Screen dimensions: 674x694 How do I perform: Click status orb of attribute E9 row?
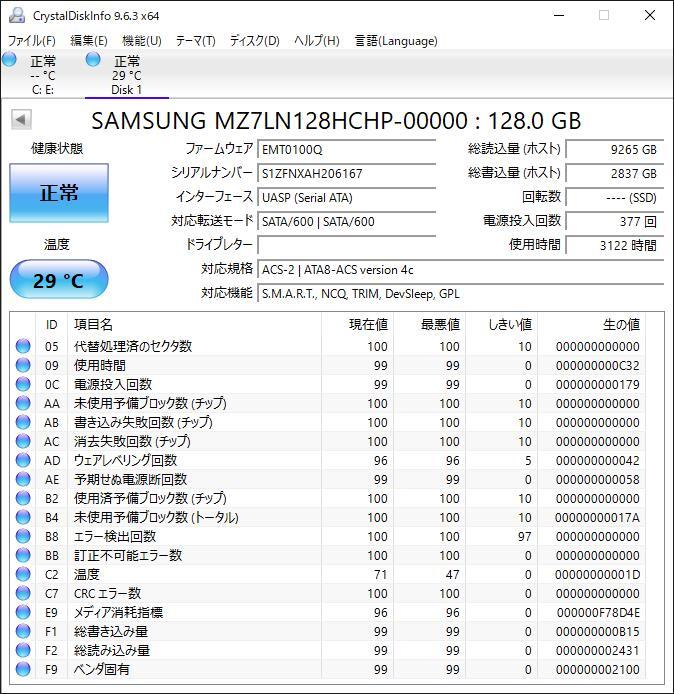pyautogui.click(x=23, y=613)
